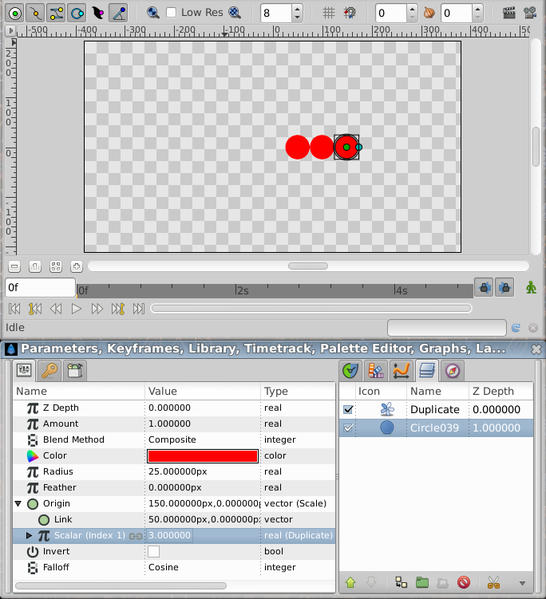Switch to the Layers panel tab
Screen dimensions: 546x599
[x=427, y=371]
